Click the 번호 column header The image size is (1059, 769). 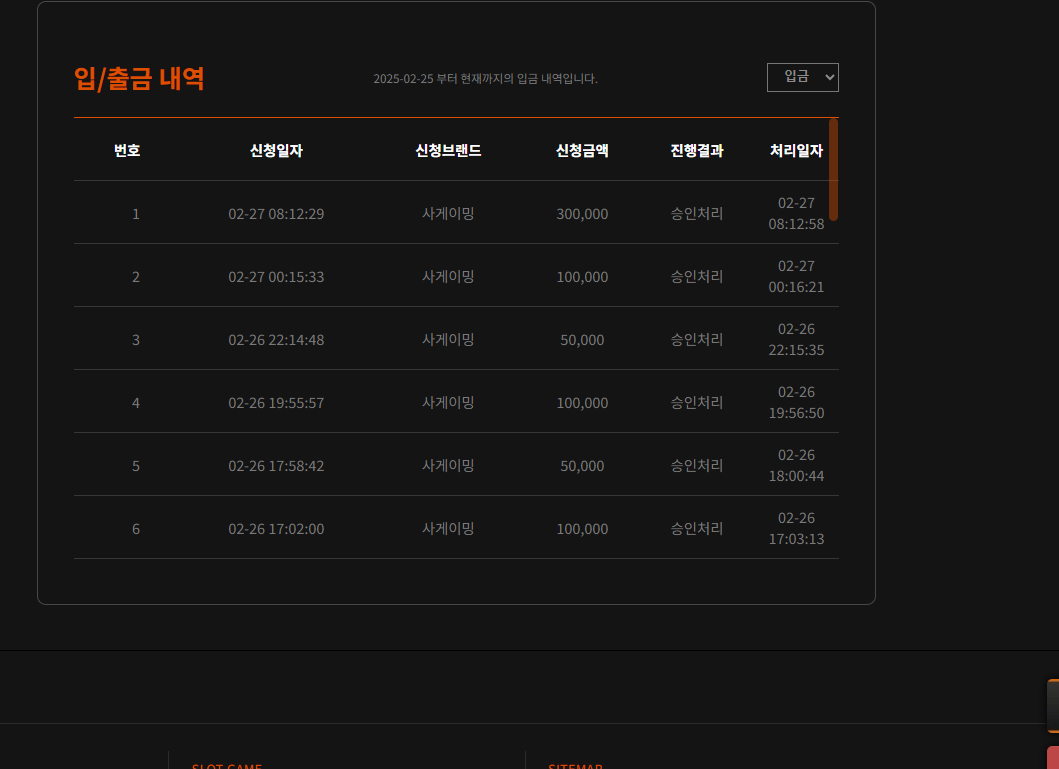coord(127,151)
